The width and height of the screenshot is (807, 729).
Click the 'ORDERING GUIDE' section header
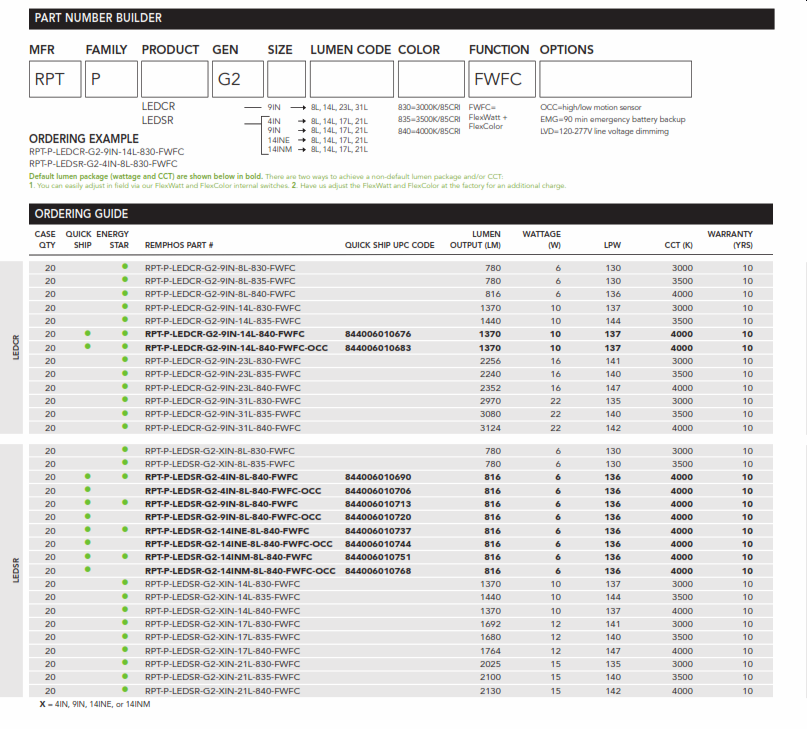pyautogui.click(x=401, y=214)
